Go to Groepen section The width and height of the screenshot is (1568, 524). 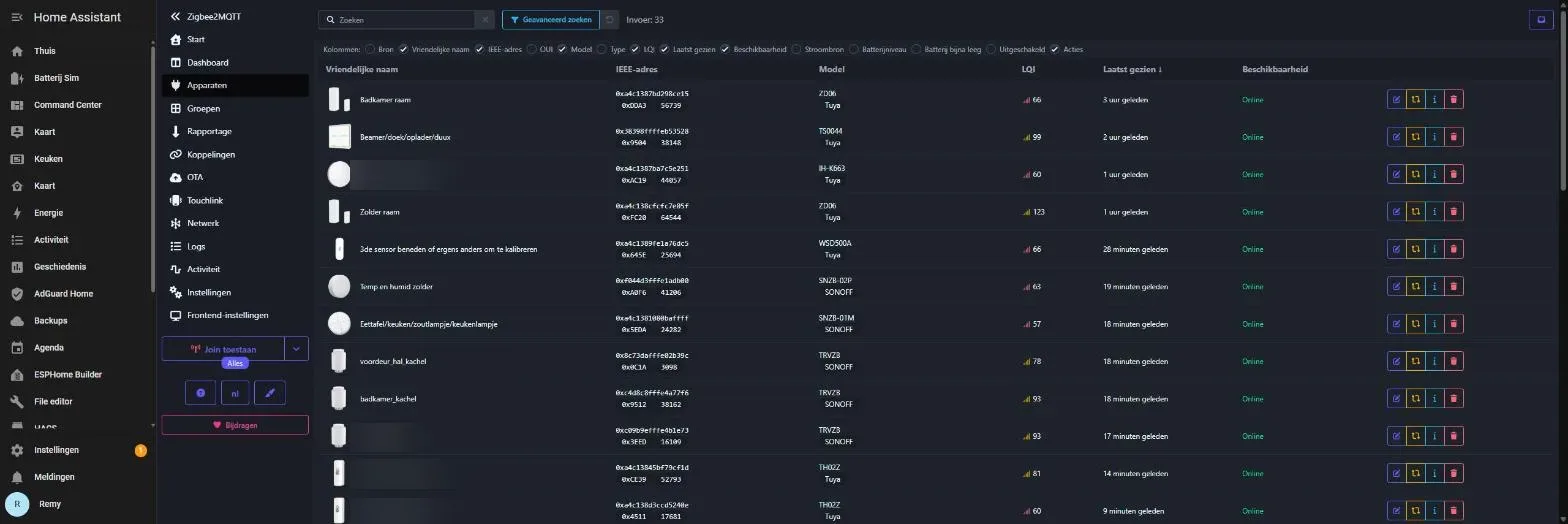coord(235,108)
